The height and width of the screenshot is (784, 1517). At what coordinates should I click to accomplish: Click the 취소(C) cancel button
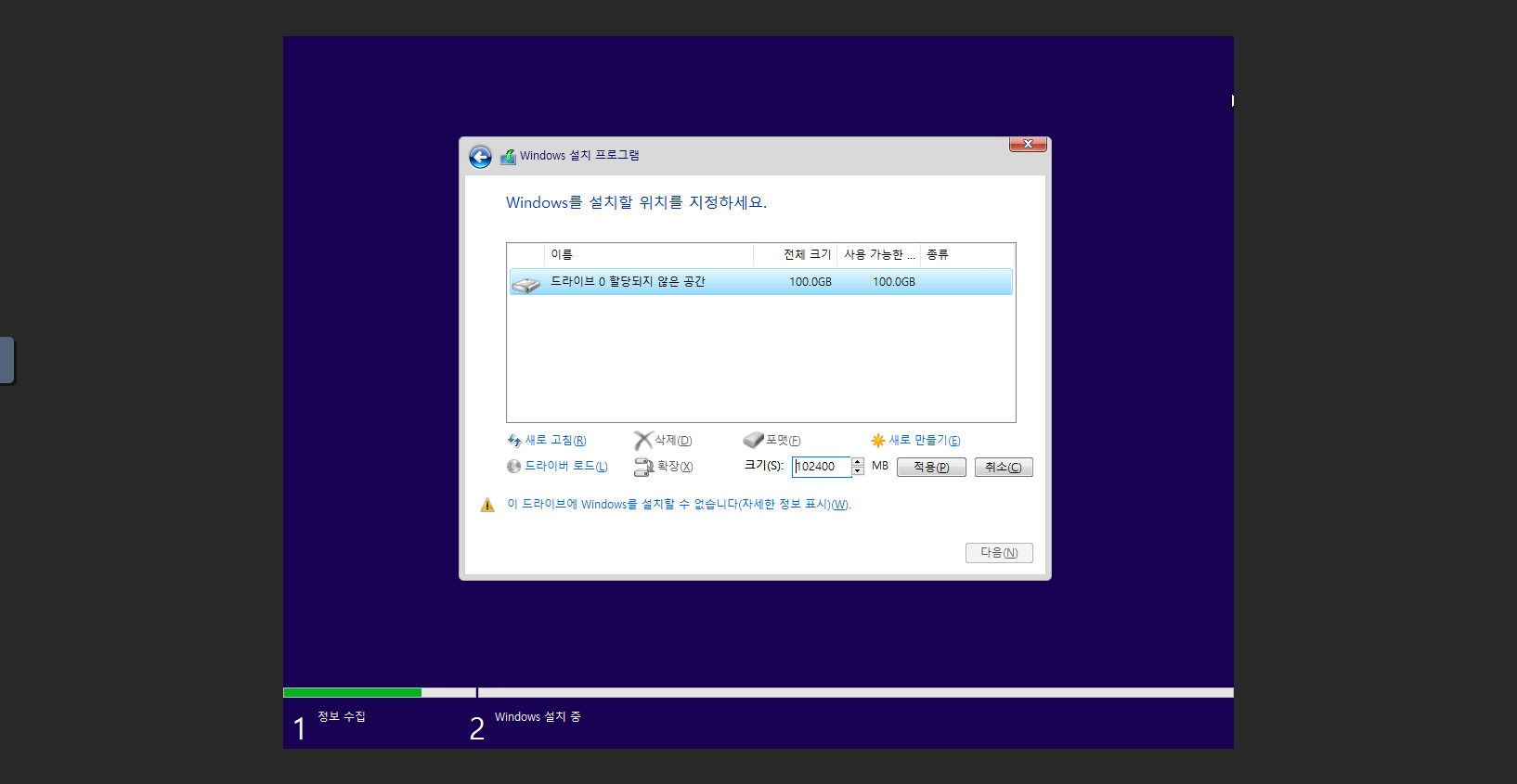click(1004, 468)
